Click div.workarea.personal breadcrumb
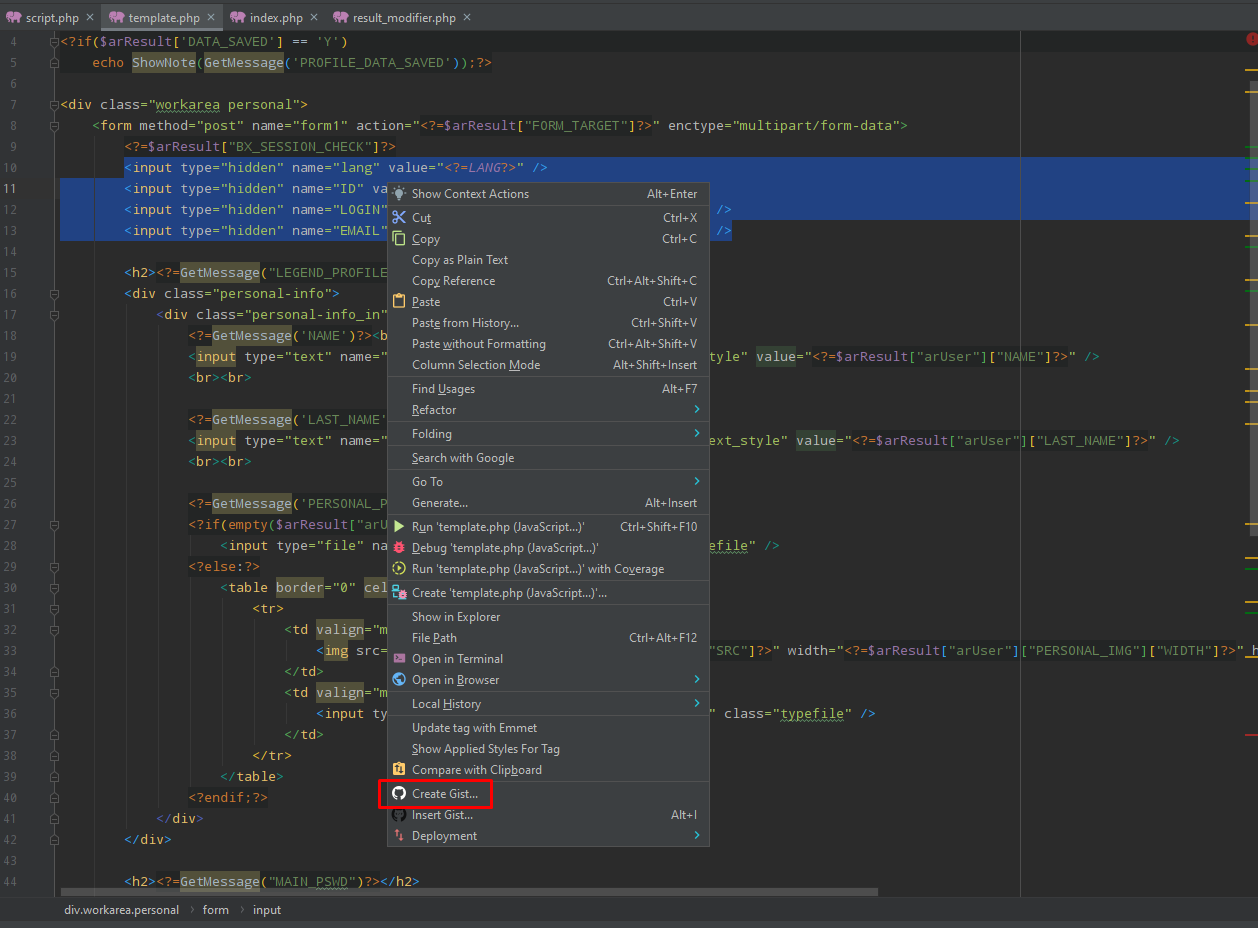The height and width of the screenshot is (928, 1258). click(121, 910)
